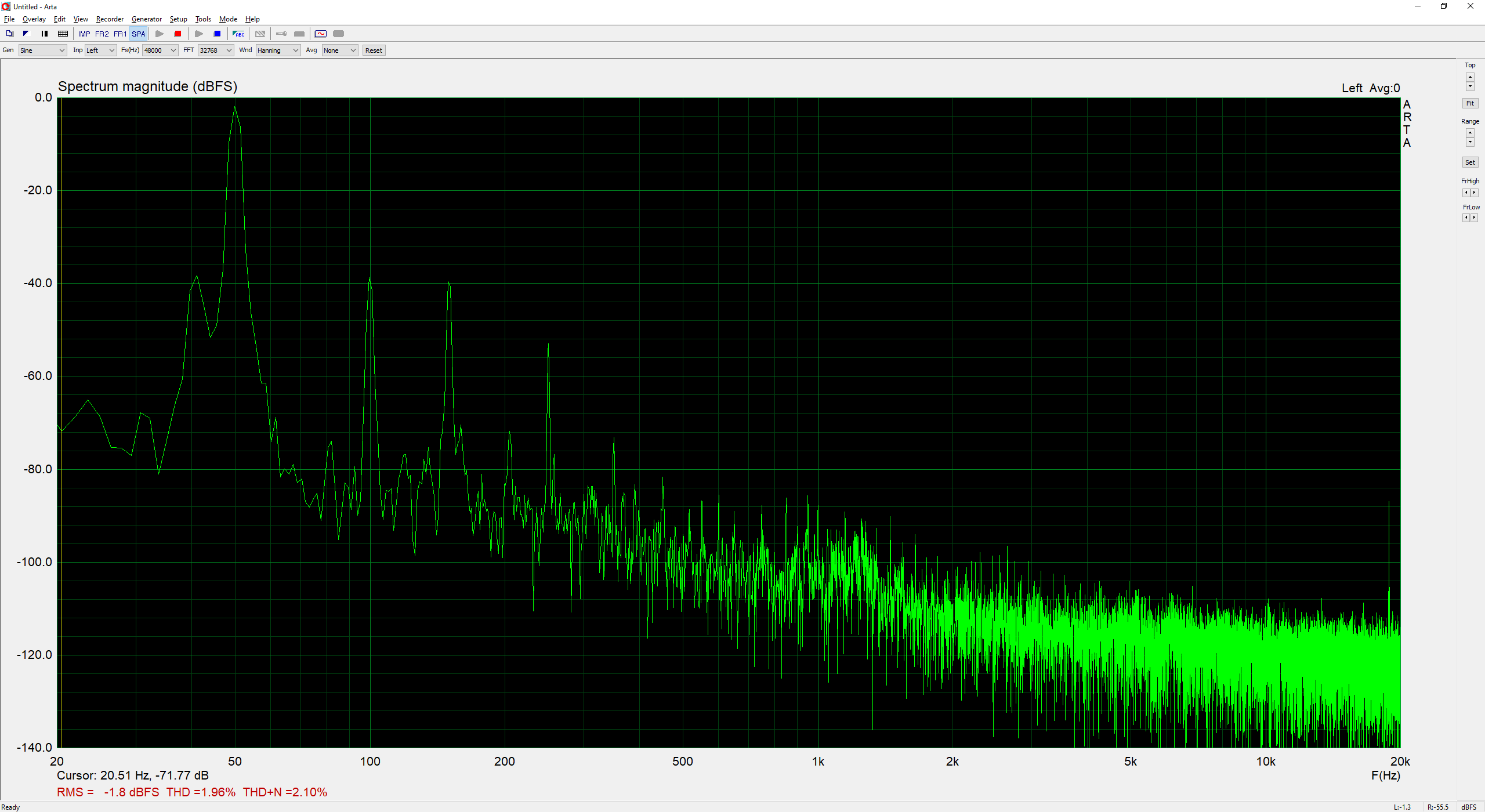The image size is (1485, 812).
Task: Click the Arta application icon in title bar
Action: 6,6
